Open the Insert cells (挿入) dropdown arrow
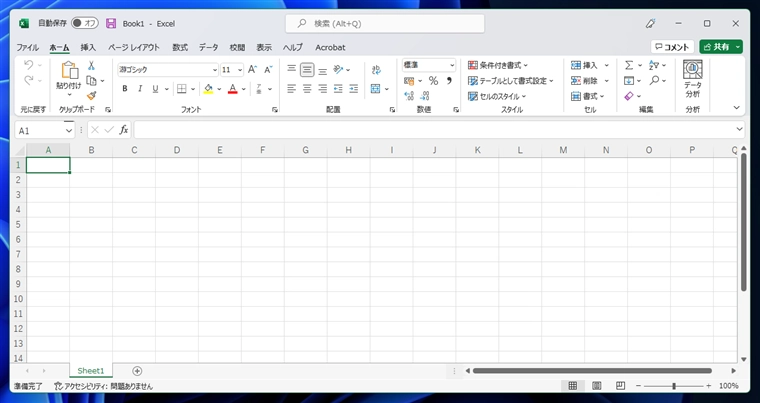Screen dimensions: 760x403 tap(606, 65)
